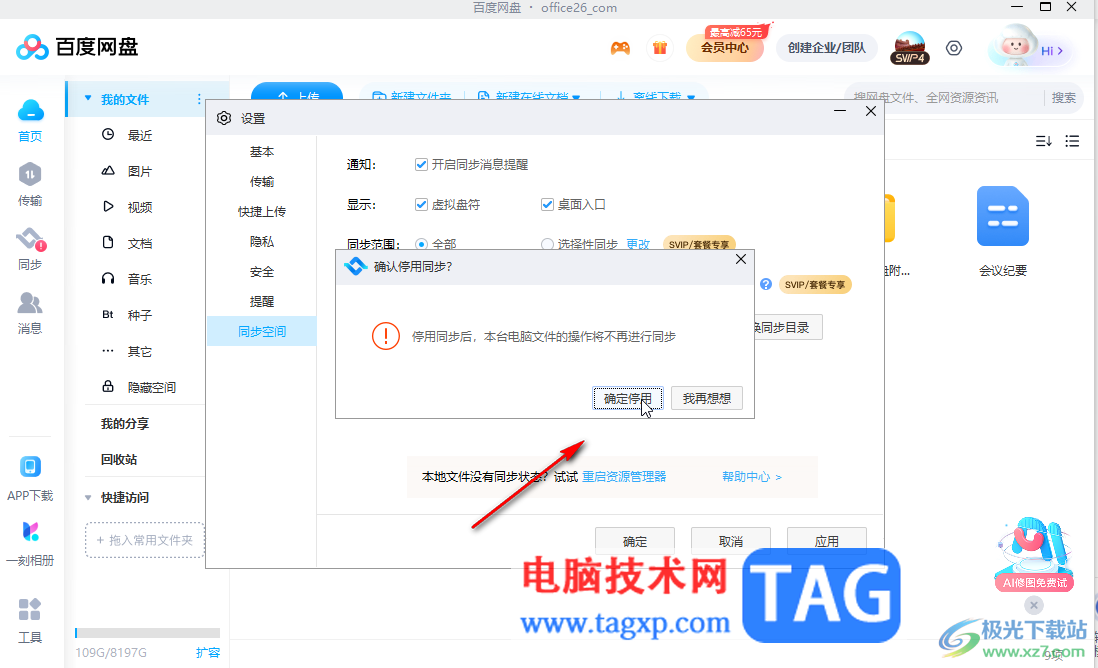Switch to list view icon
The height and width of the screenshot is (668, 1098).
coord(1072,141)
